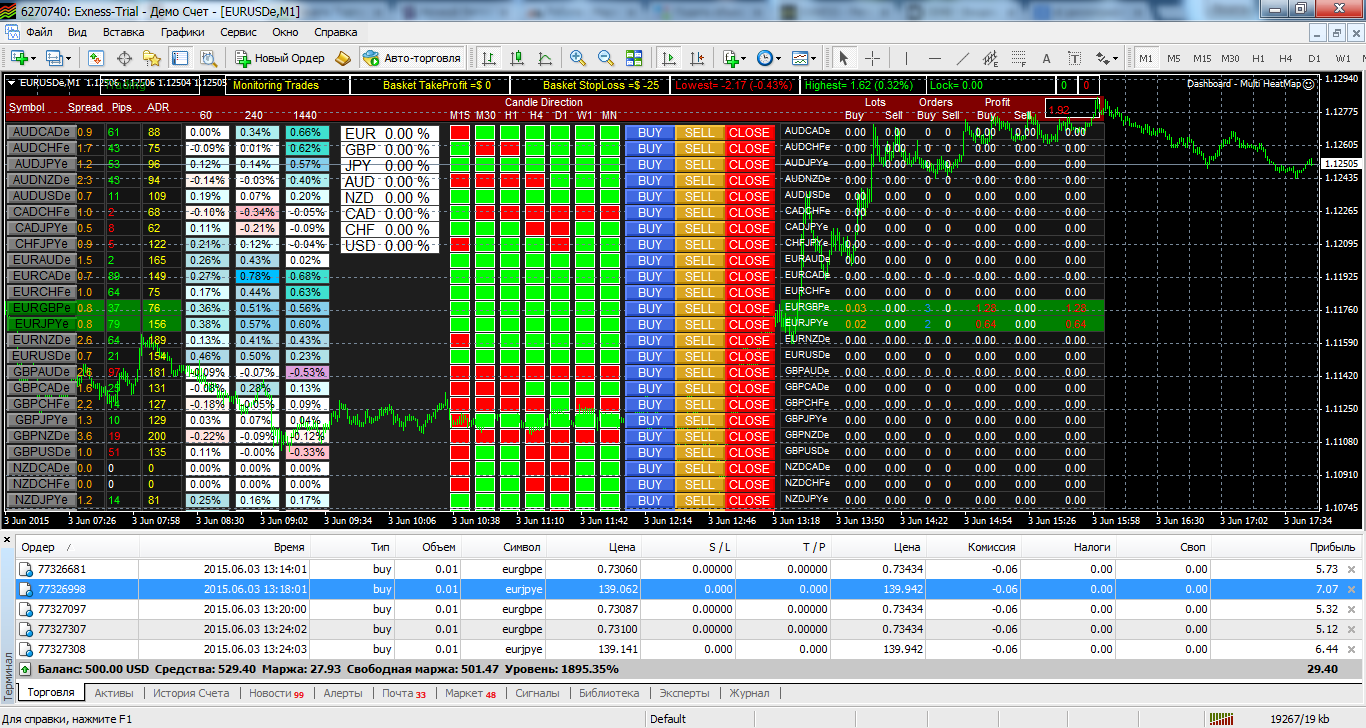Switch chart to candlestick display
Screen dimensions: 1366x728
tap(517, 58)
